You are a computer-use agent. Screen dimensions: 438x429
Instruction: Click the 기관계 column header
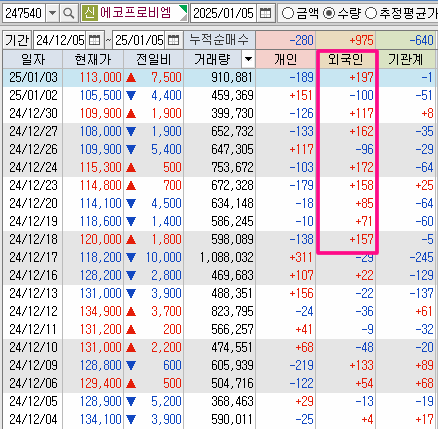[x=406, y=59]
